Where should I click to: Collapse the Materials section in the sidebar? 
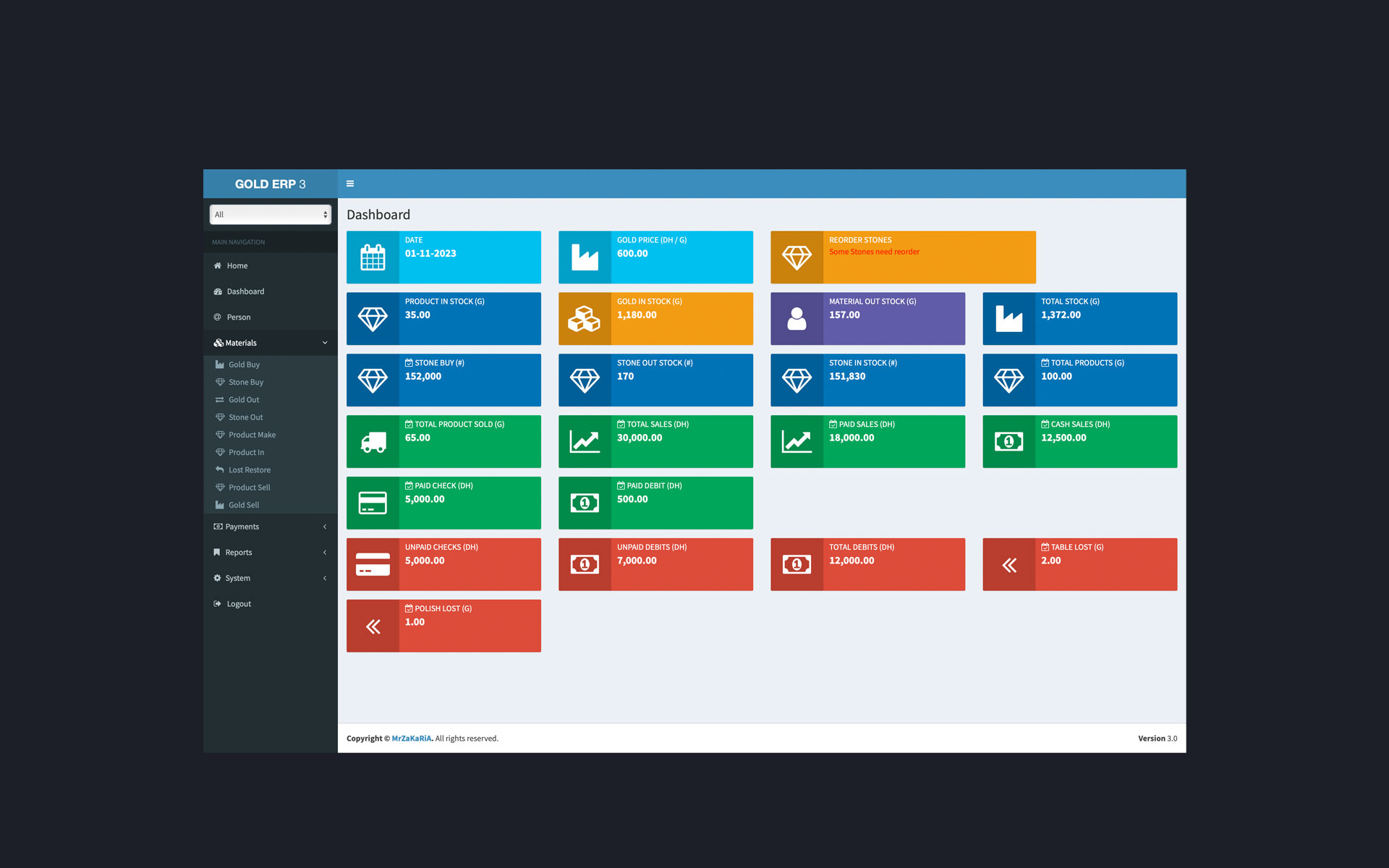pyautogui.click(x=270, y=342)
